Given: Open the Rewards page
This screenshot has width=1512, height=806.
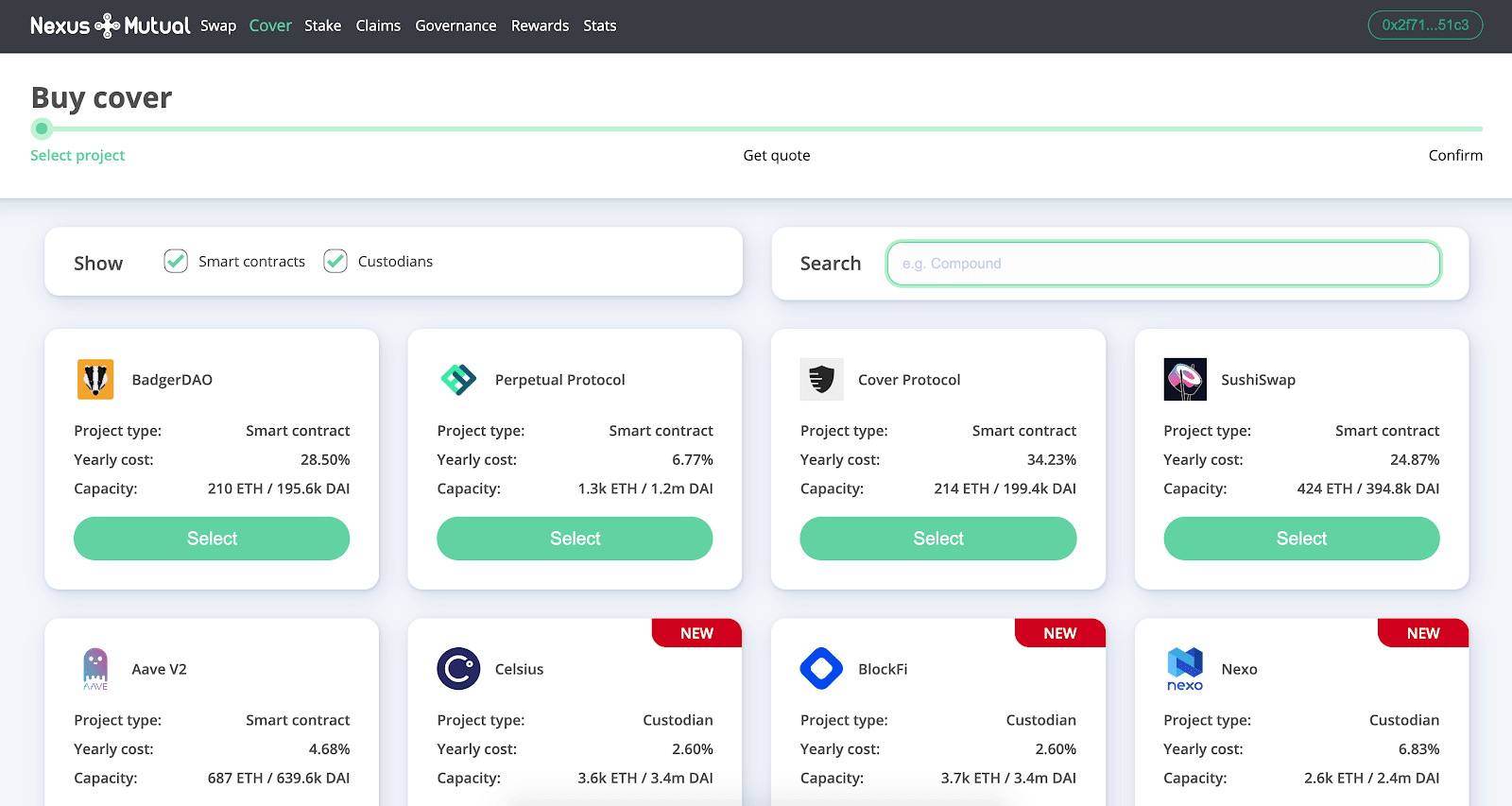Looking at the screenshot, I should click(540, 26).
